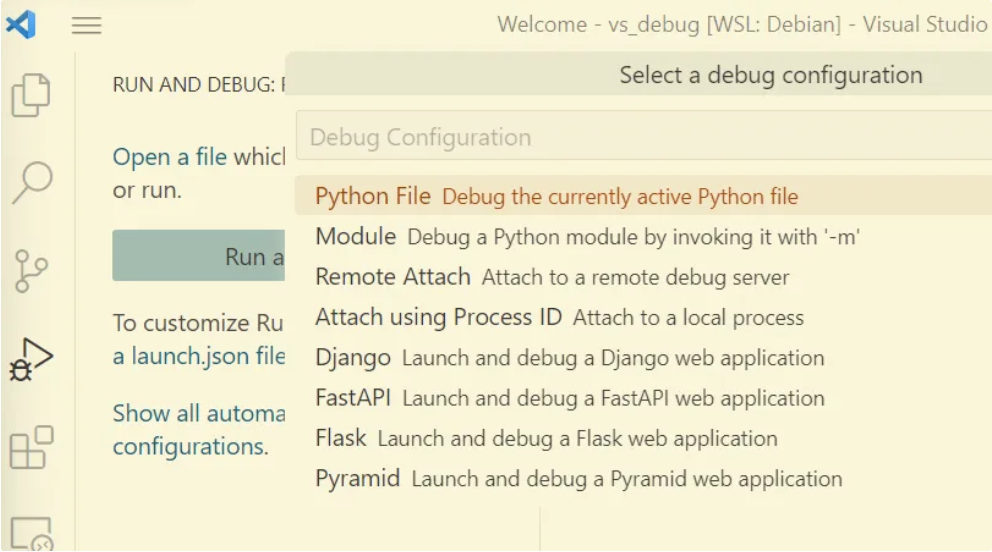
Task: Select Remote Attach debug configuration
Action: pos(643,277)
